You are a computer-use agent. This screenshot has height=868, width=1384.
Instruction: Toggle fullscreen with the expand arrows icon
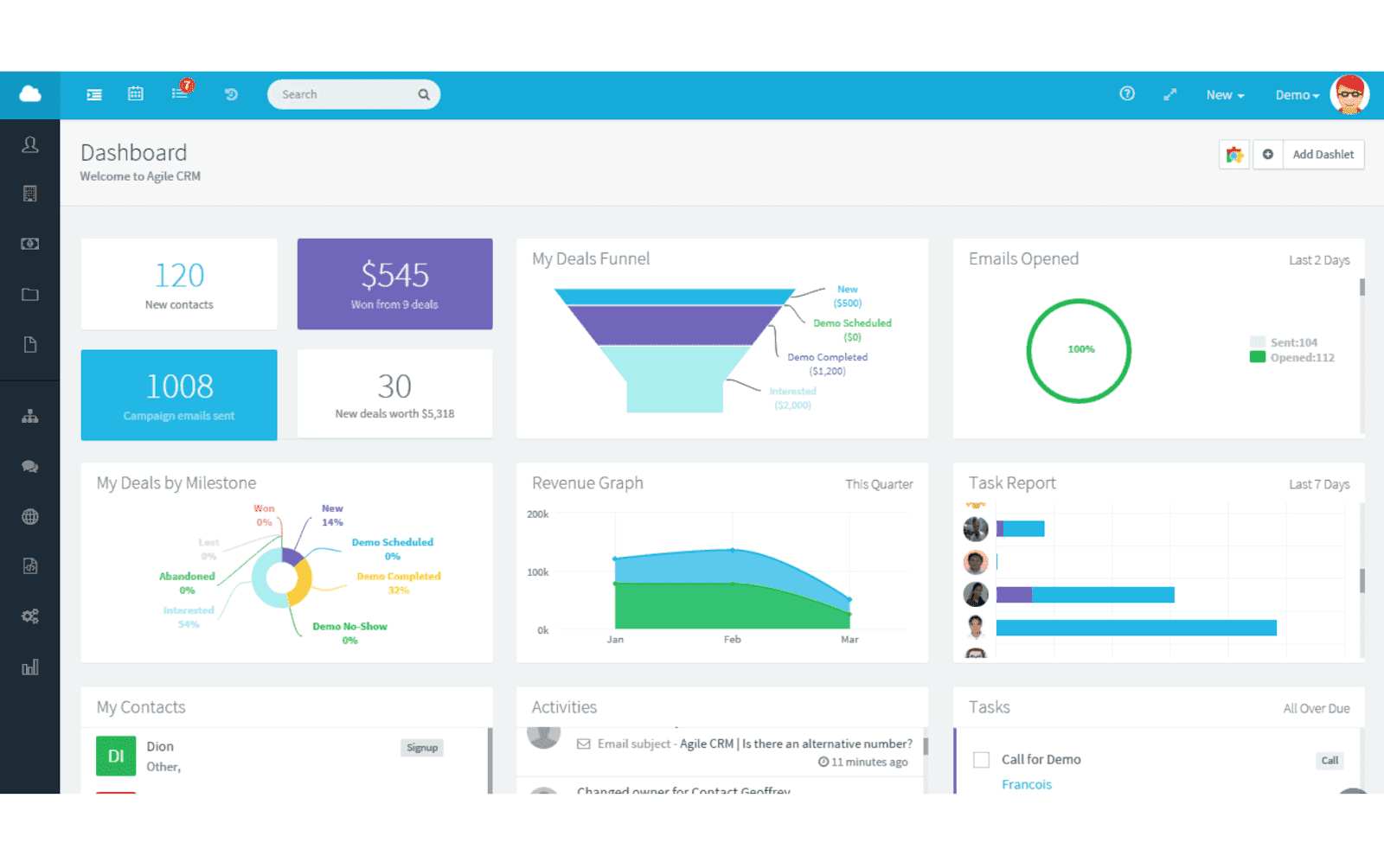(1170, 94)
